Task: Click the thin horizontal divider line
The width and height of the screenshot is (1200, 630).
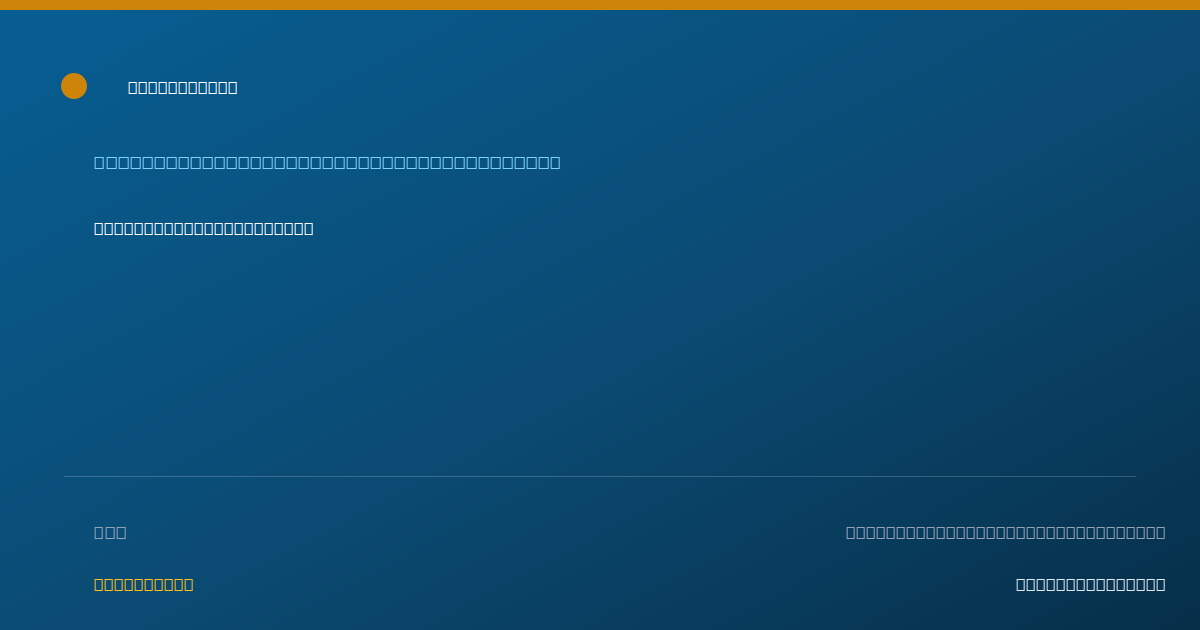Action: [600, 476]
